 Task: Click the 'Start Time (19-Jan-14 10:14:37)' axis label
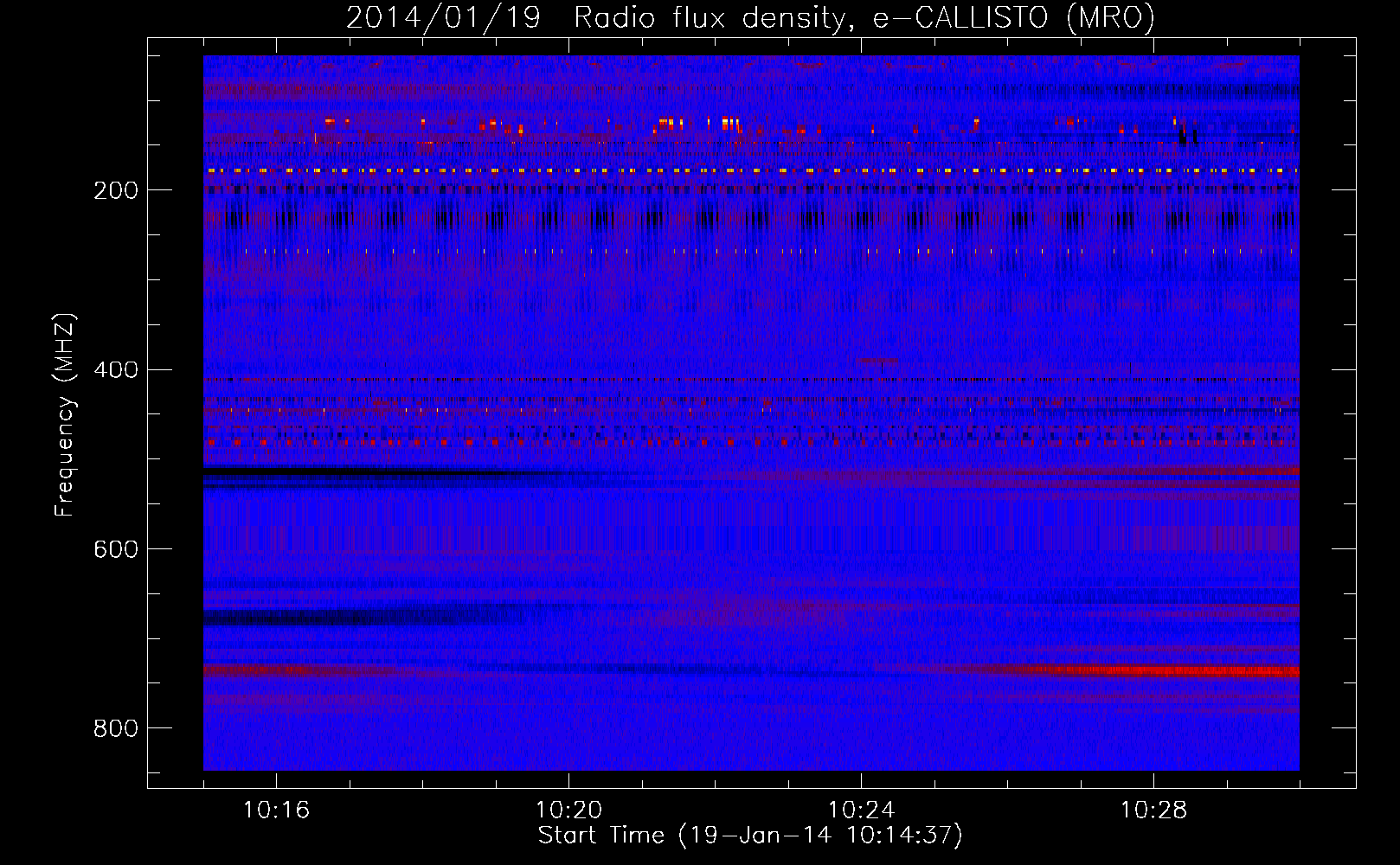[x=750, y=836]
